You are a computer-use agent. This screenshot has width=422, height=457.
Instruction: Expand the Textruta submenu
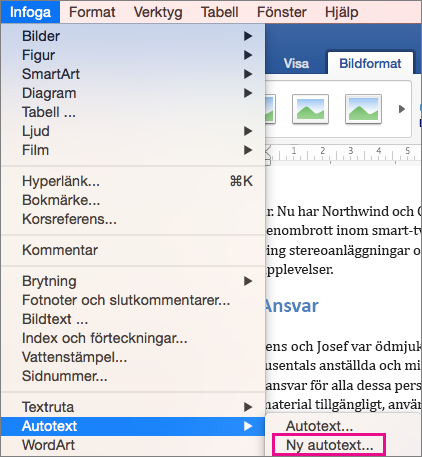[133, 407]
